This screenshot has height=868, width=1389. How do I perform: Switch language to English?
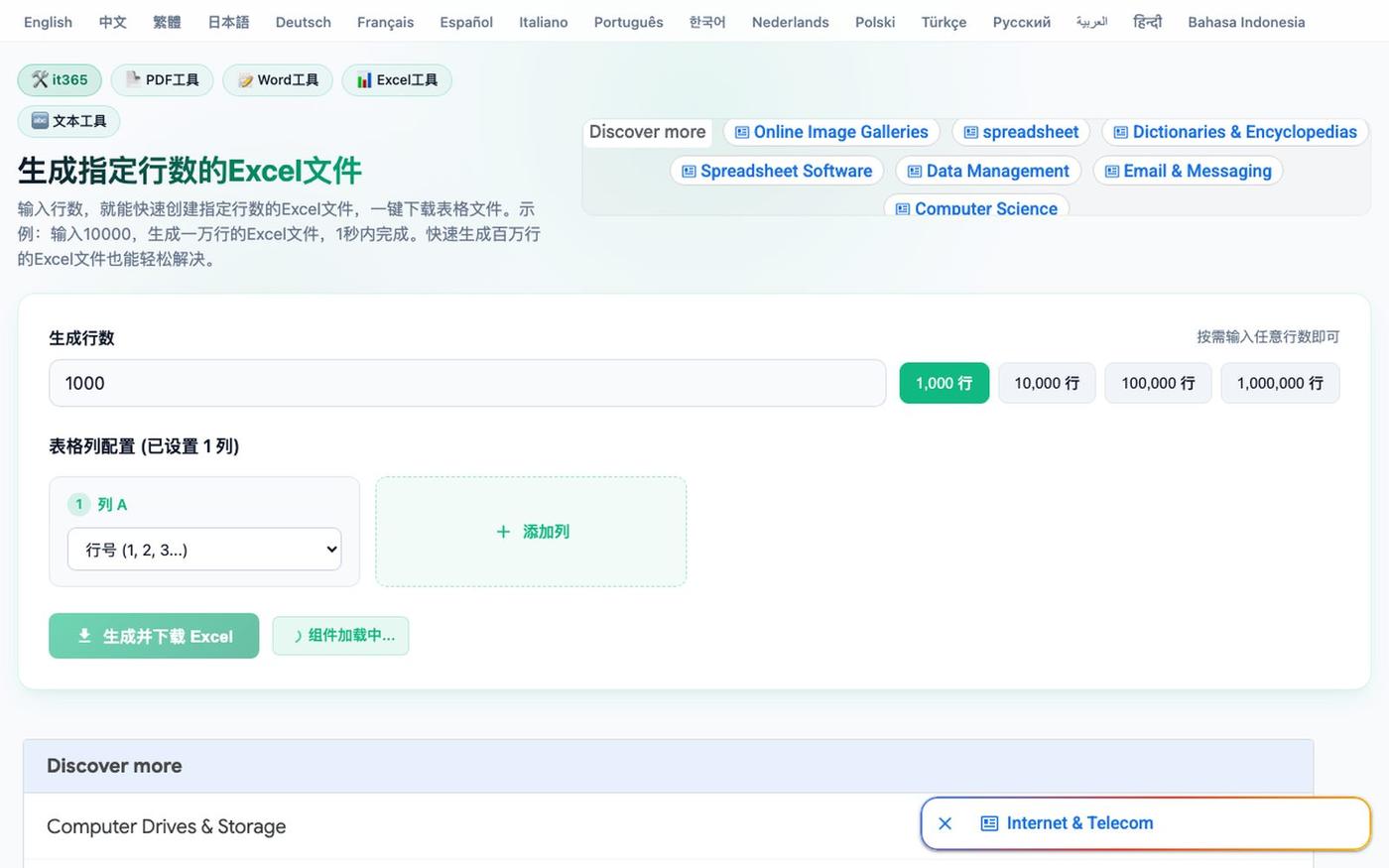coord(48,22)
